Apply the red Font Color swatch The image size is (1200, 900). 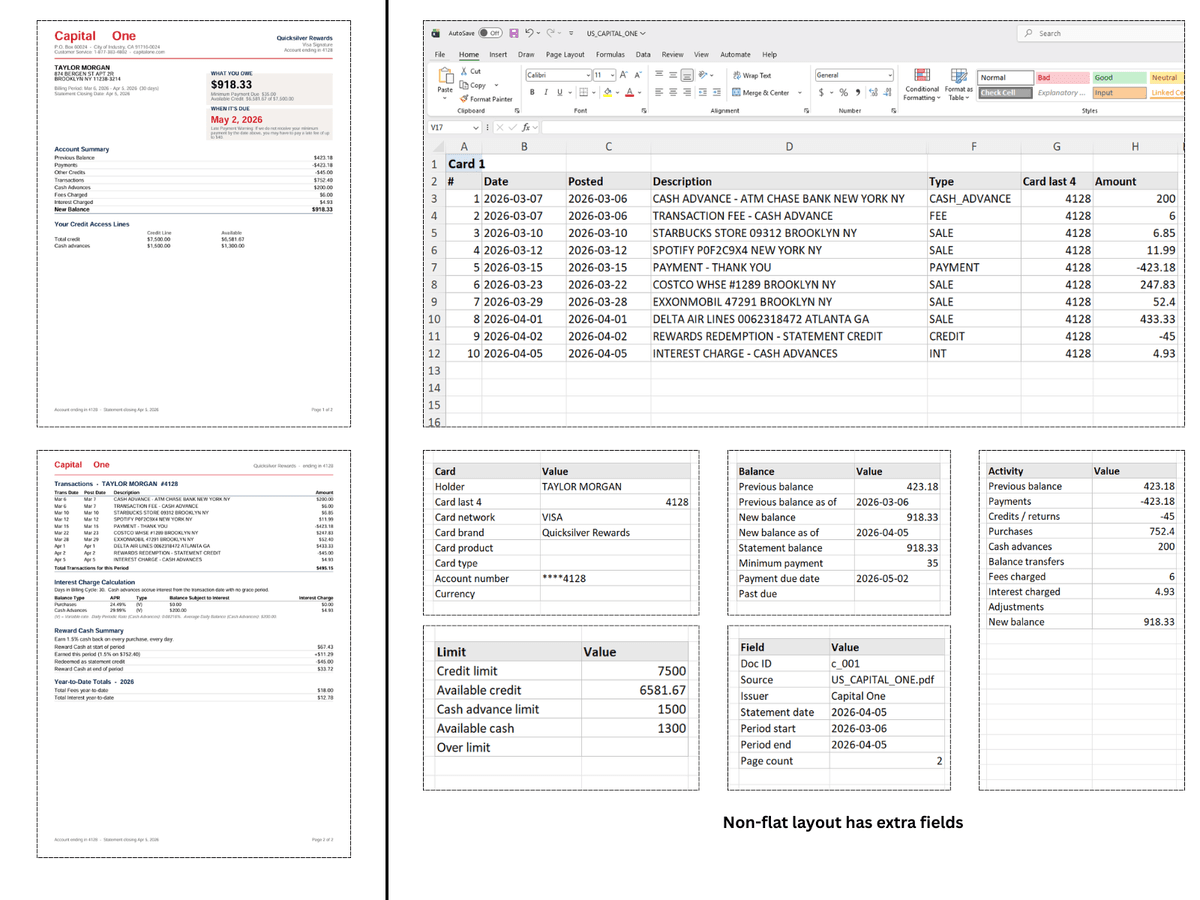pos(629,92)
